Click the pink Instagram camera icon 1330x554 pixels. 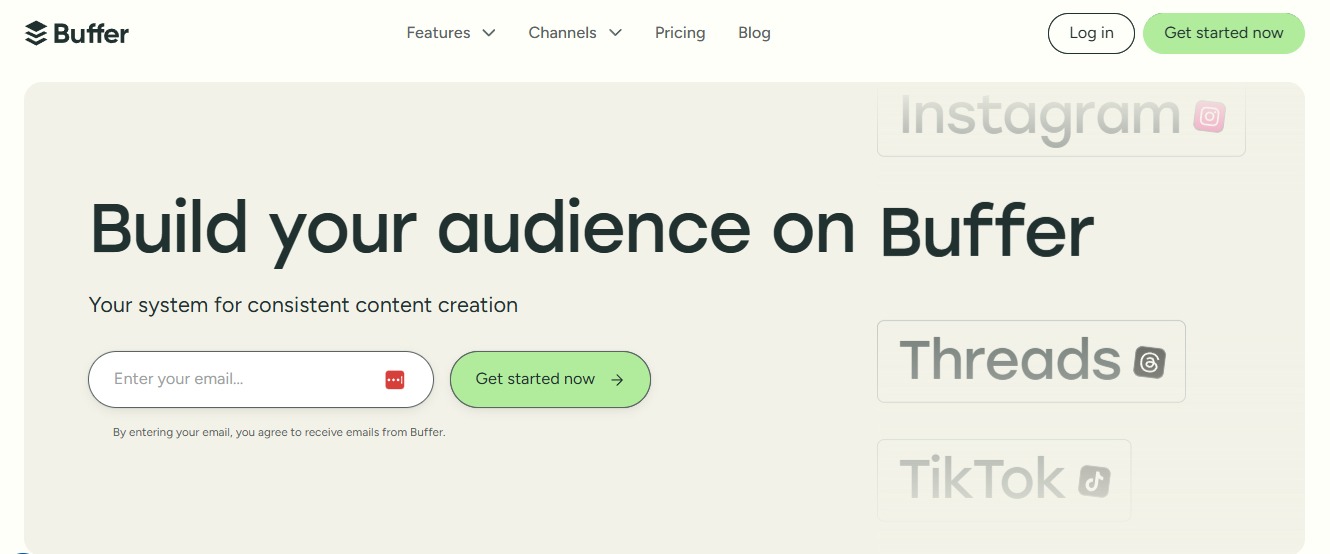1209,117
